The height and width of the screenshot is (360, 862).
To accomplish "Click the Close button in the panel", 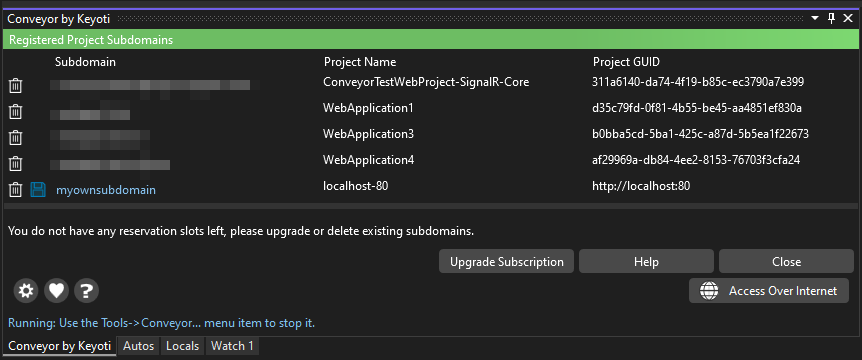I will [x=786, y=262].
